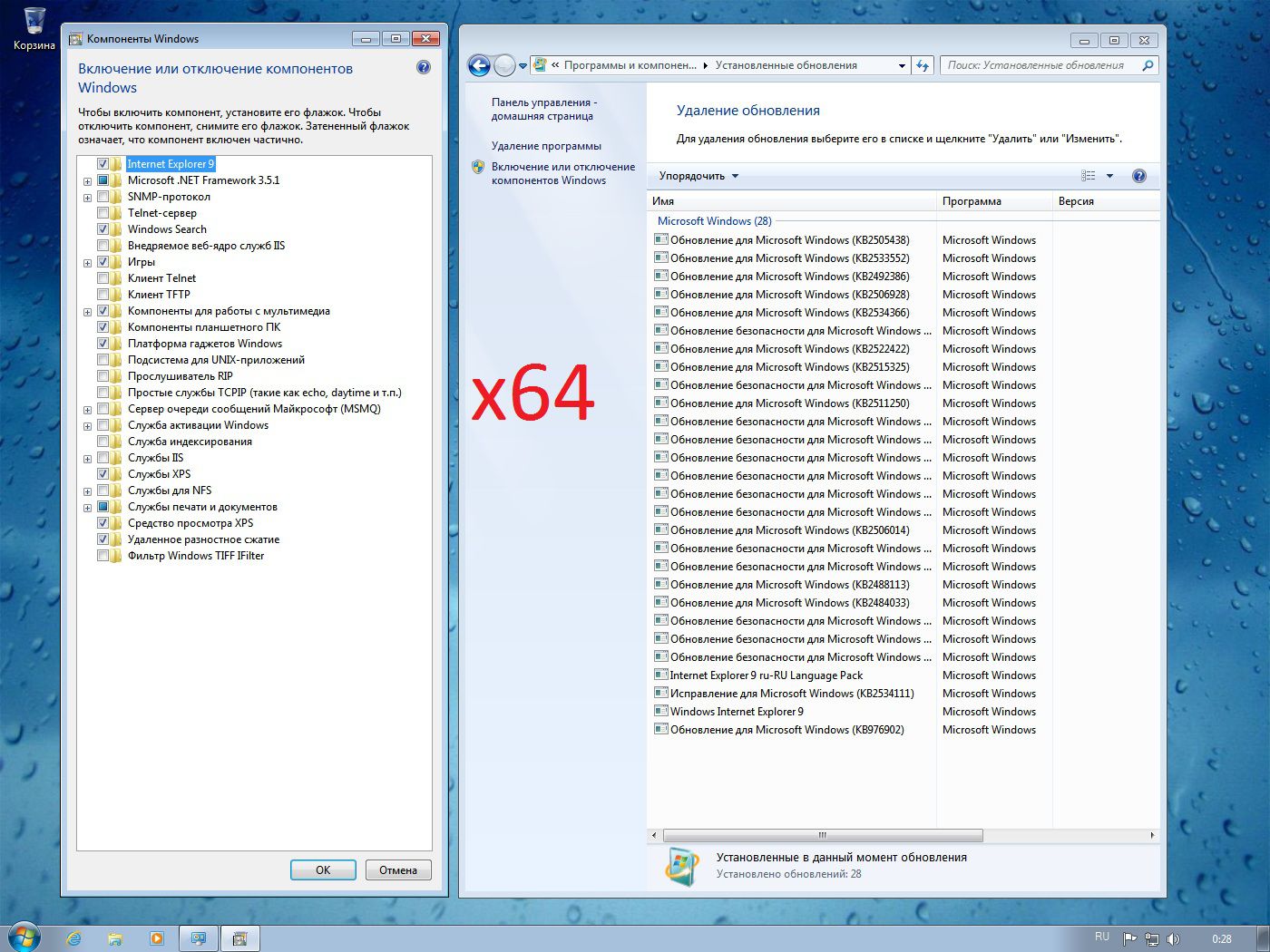Uncheck the Internet Explorer 9 checkbox
The image size is (1270, 952).
103,164
